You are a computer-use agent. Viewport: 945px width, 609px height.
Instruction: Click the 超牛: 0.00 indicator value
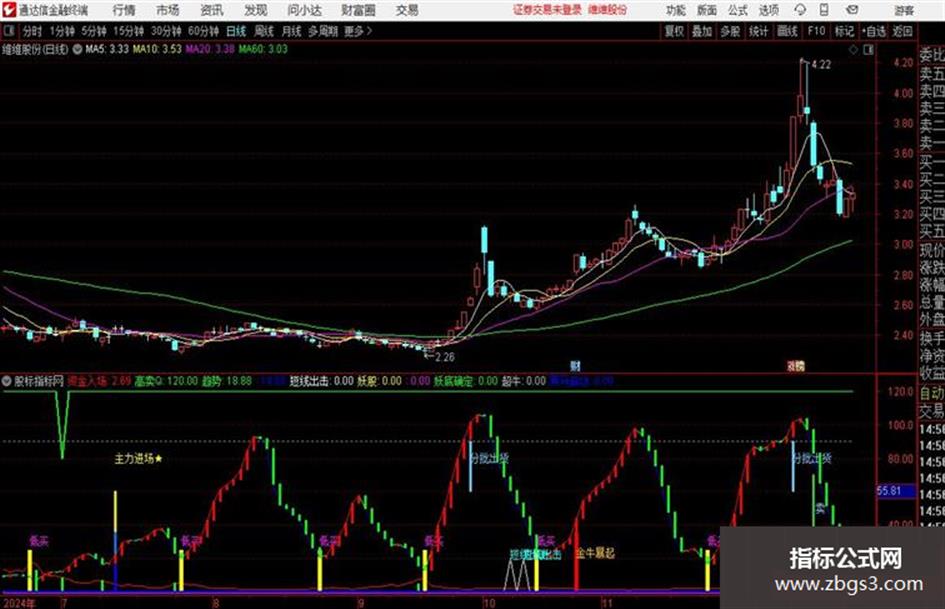(524, 381)
